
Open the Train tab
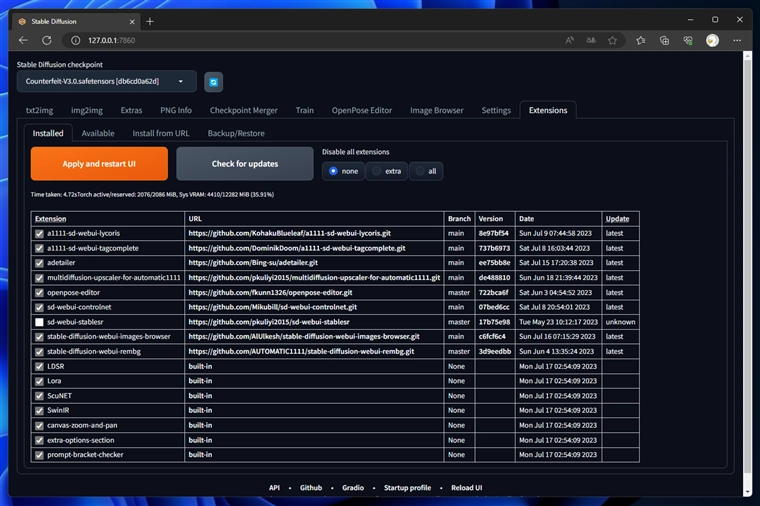[x=305, y=111]
